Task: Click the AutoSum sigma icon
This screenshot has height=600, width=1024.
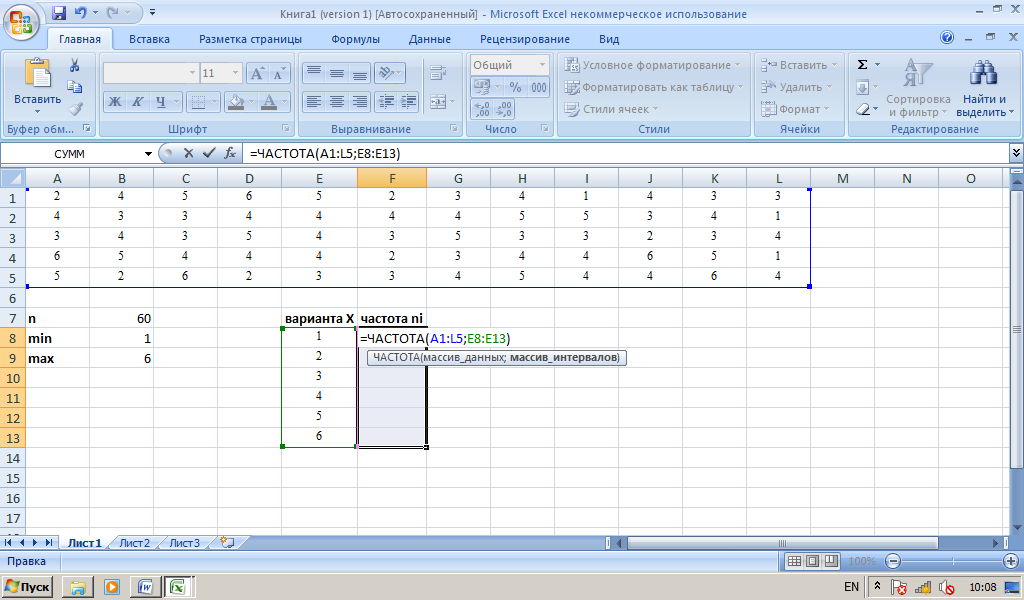Action: tap(862, 65)
